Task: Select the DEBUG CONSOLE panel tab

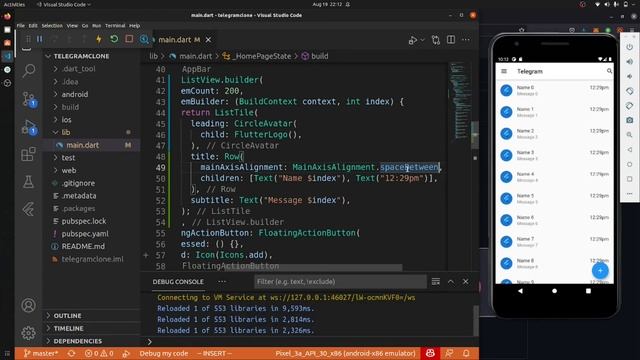Action: coord(178,282)
